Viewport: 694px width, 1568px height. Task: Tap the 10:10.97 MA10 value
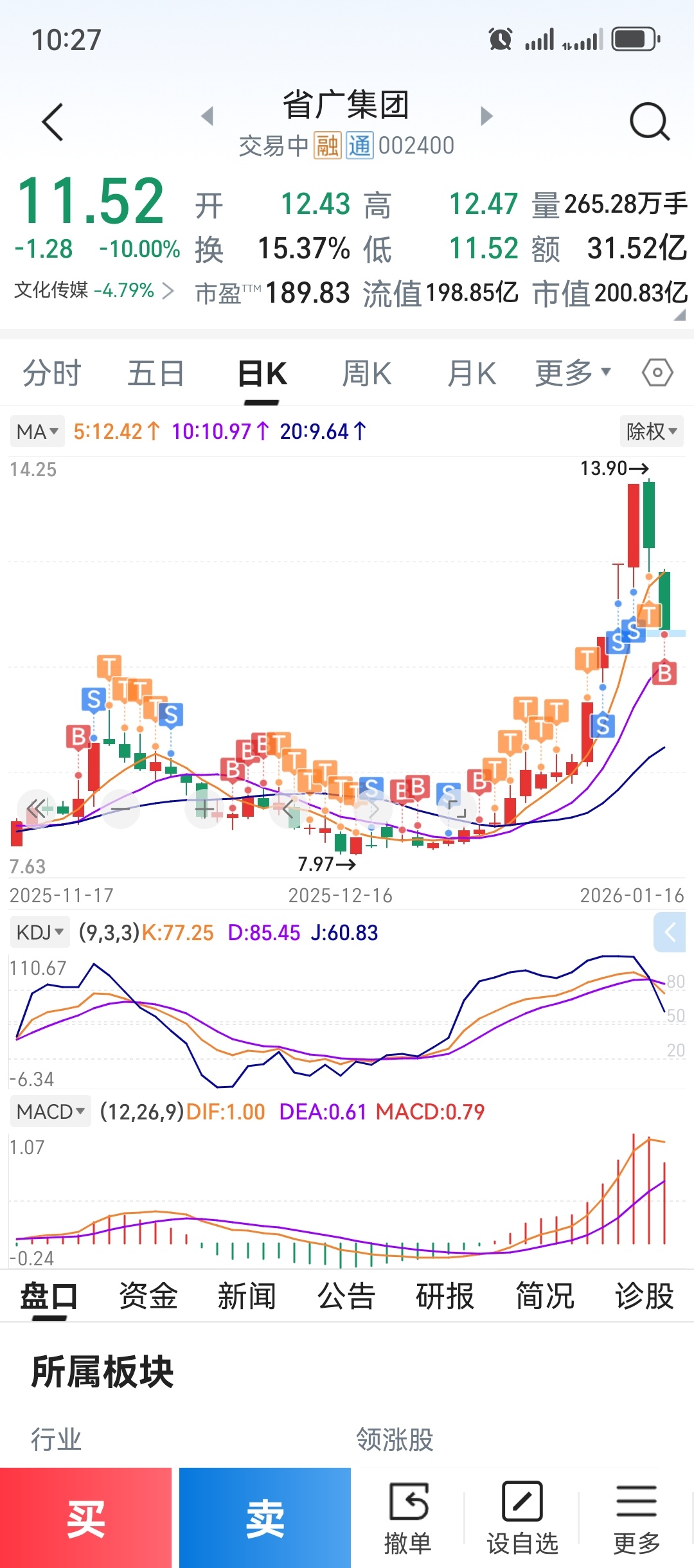[x=220, y=431]
